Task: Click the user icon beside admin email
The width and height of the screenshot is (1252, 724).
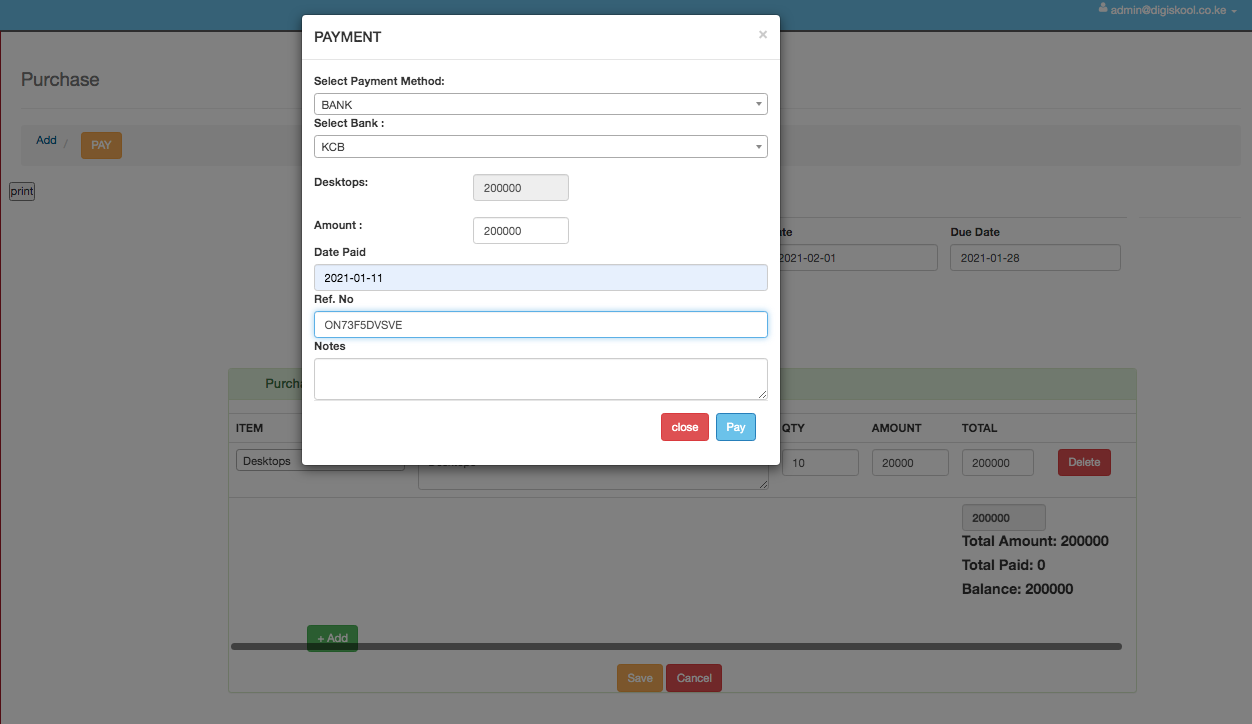Action: tap(1103, 9)
